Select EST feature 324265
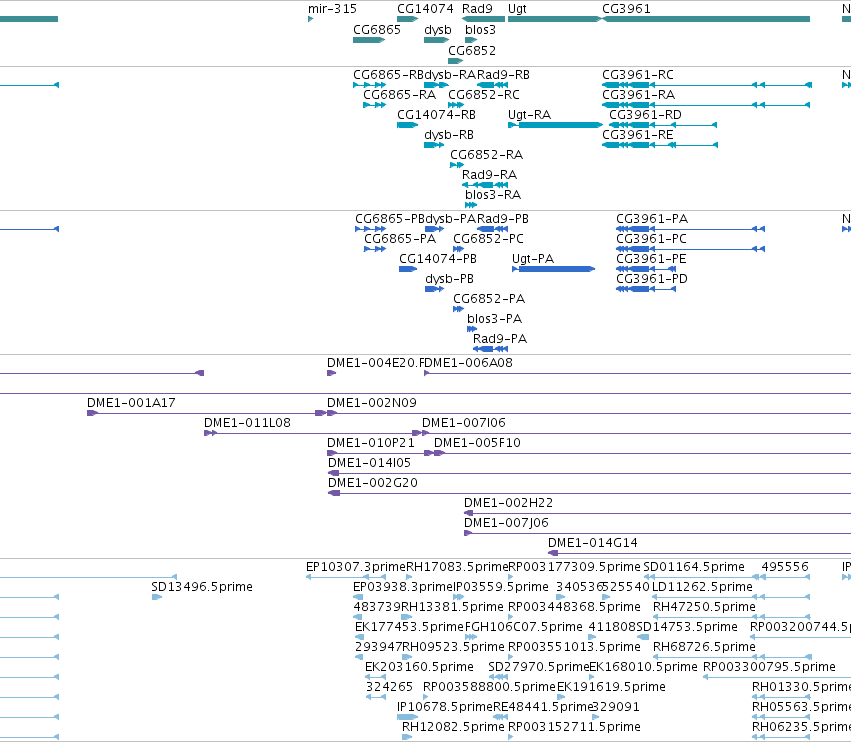 click(x=389, y=687)
